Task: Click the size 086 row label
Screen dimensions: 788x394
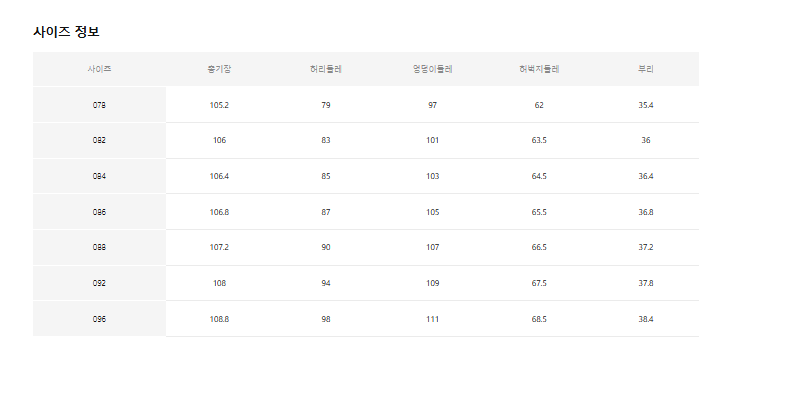Action: [x=100, y=212]
